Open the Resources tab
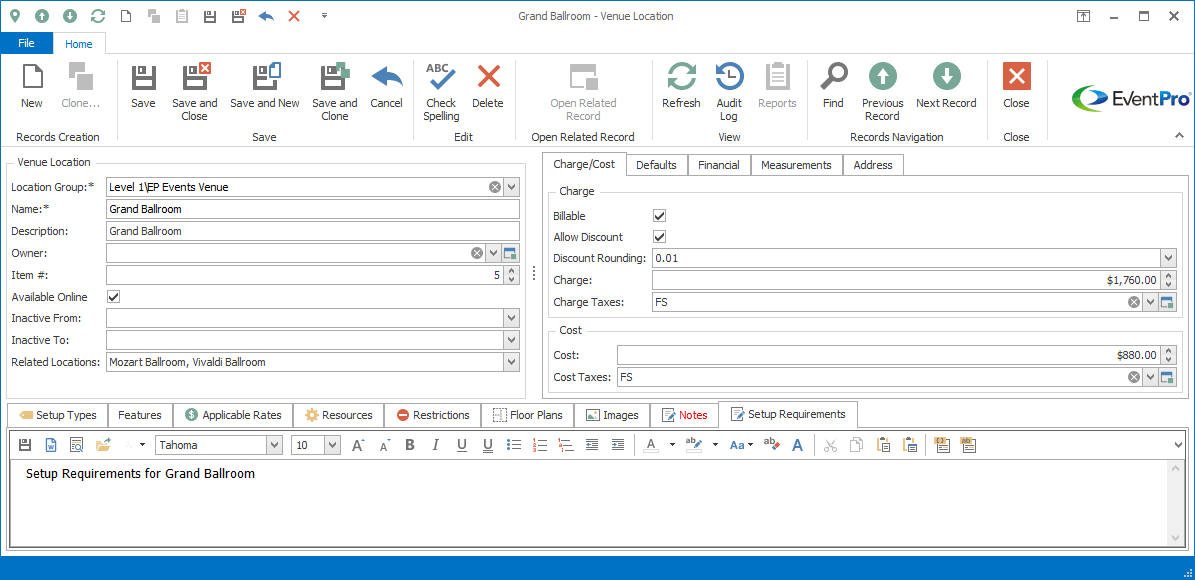 click(339, 415)
